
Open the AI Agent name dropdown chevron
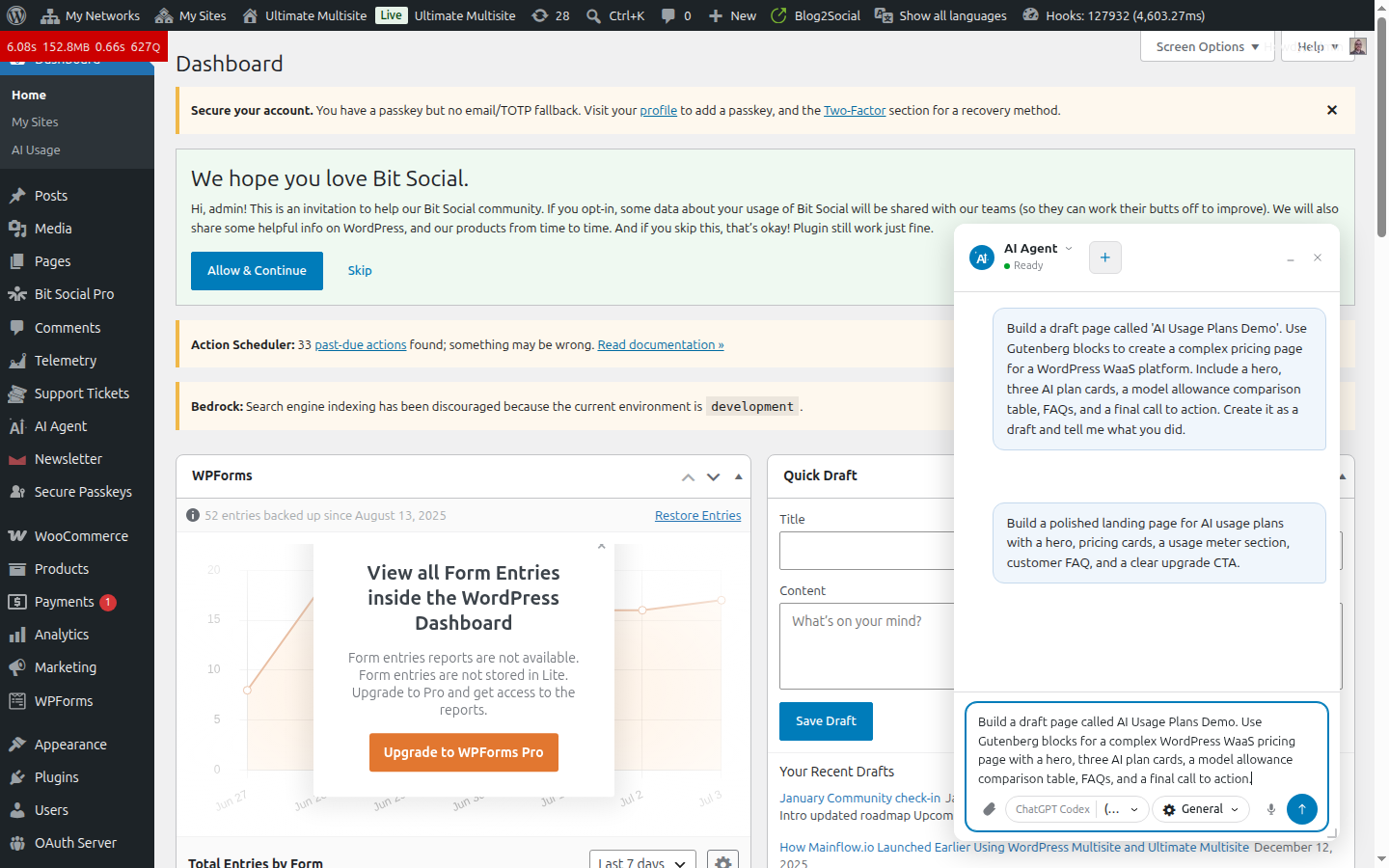[x=1069, y=248]
